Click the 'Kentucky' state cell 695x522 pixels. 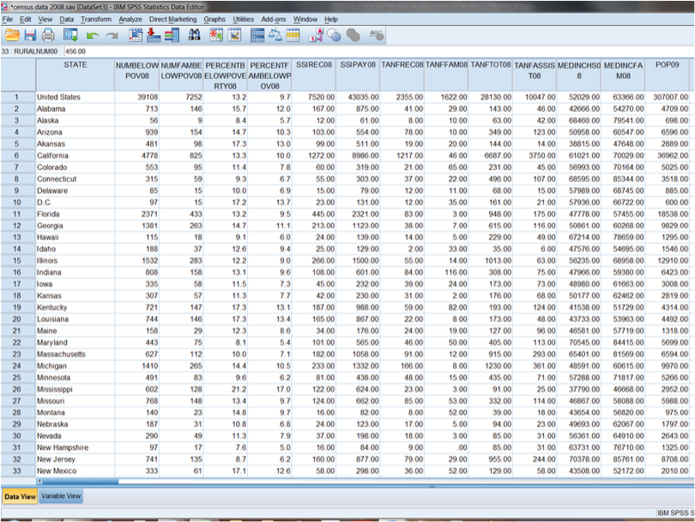pyautogui.click(x=75, y=307)
